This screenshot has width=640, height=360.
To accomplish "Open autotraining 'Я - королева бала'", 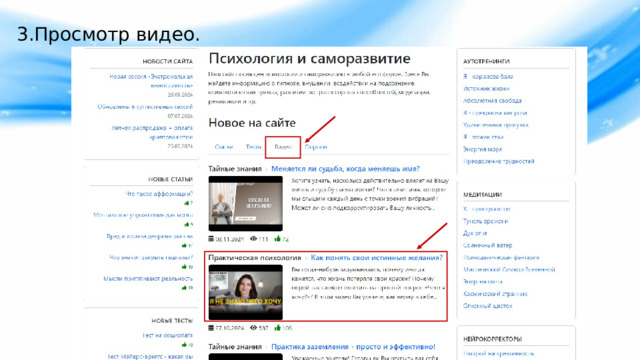I will pyautogui.click(x=488, y=76).
